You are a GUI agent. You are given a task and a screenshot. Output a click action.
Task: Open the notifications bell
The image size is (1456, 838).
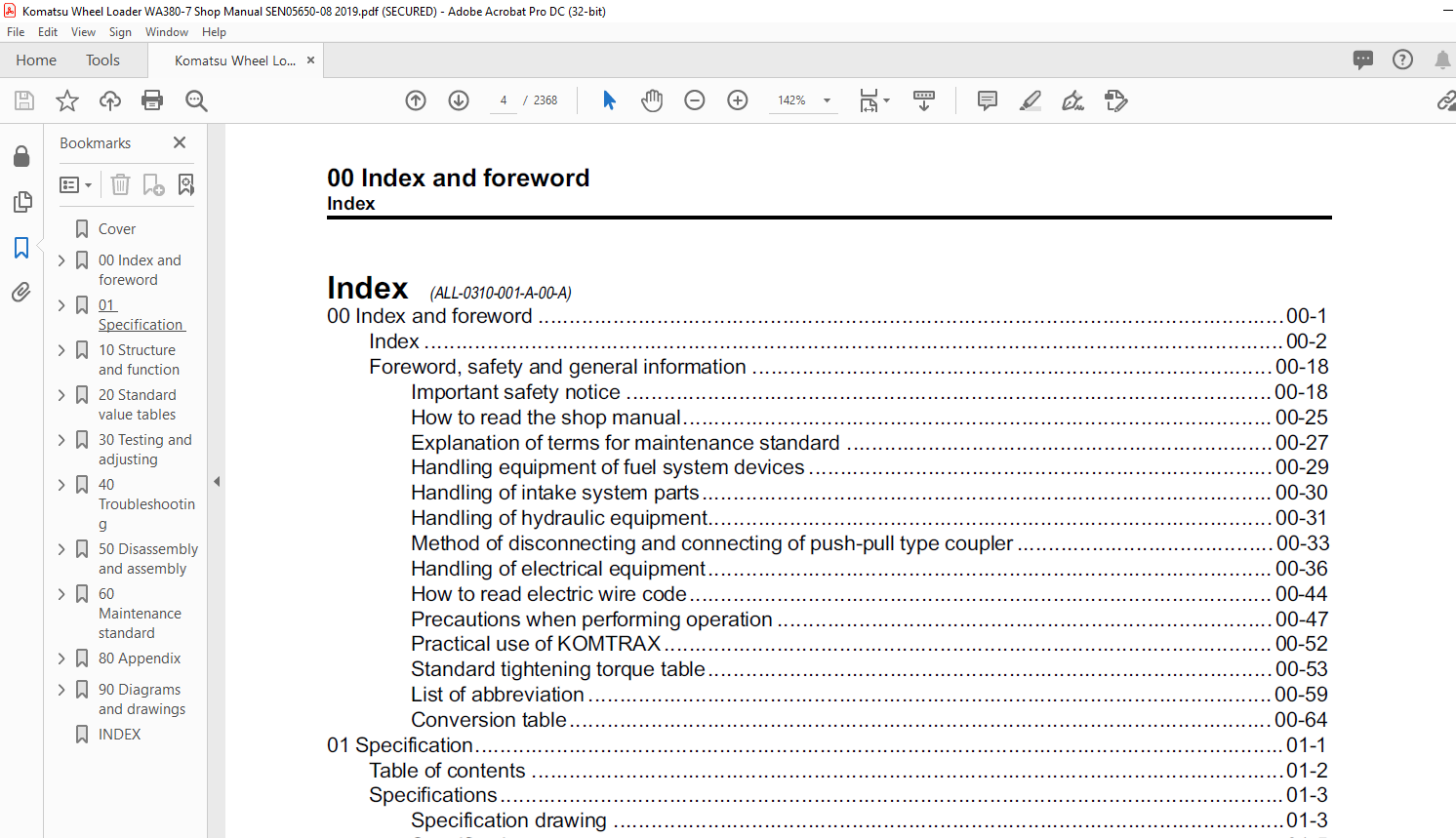click(x=1442, y=60)
